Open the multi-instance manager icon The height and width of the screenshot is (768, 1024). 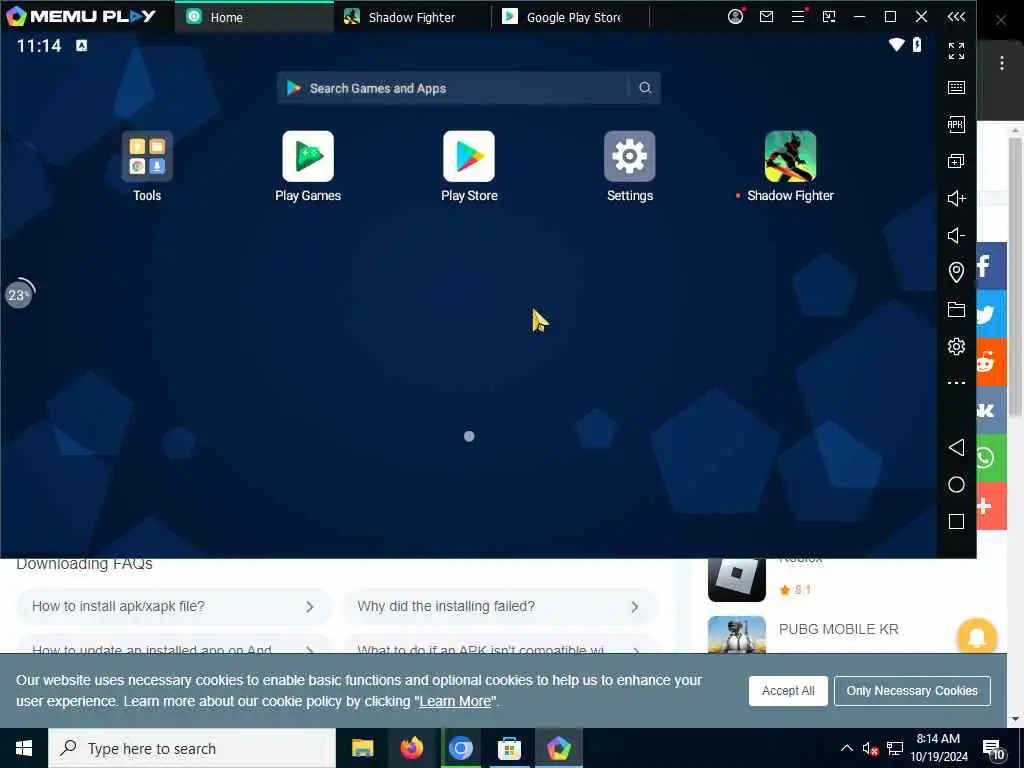coord(956,161)
